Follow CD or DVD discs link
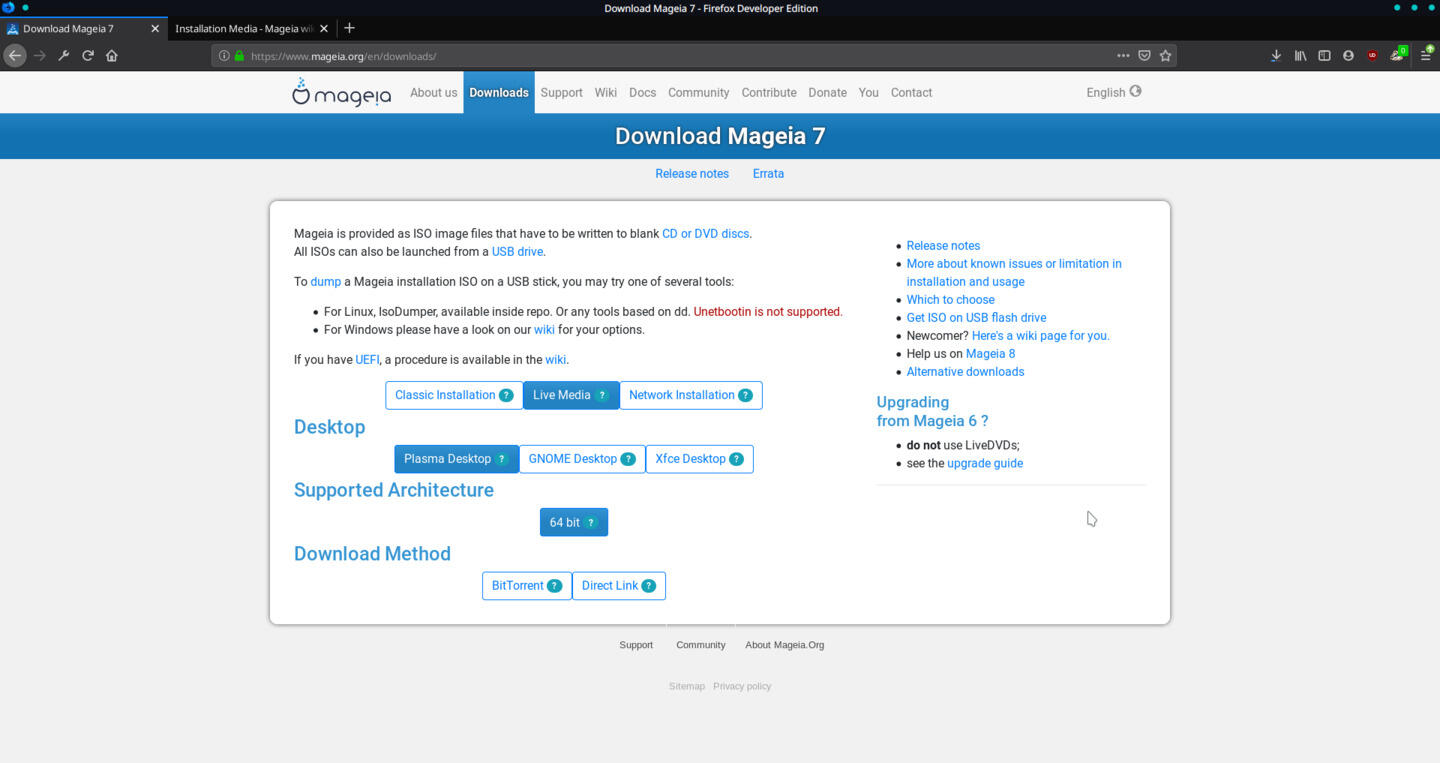The image size is (1440, 763). 705,234
